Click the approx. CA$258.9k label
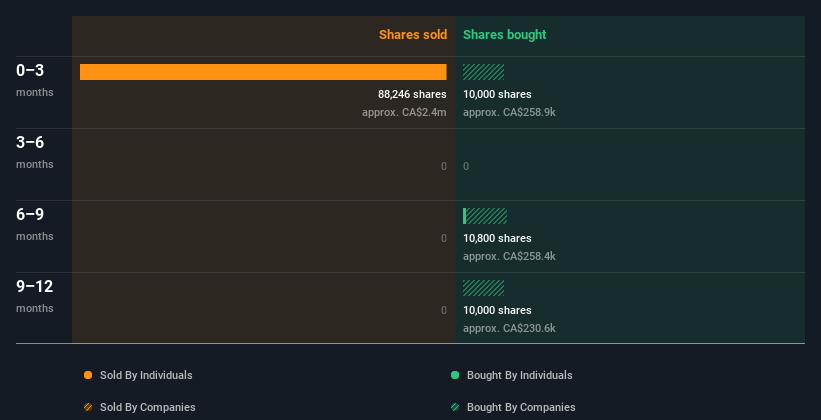This screenshot has height=420, width=821. (509, 113)
